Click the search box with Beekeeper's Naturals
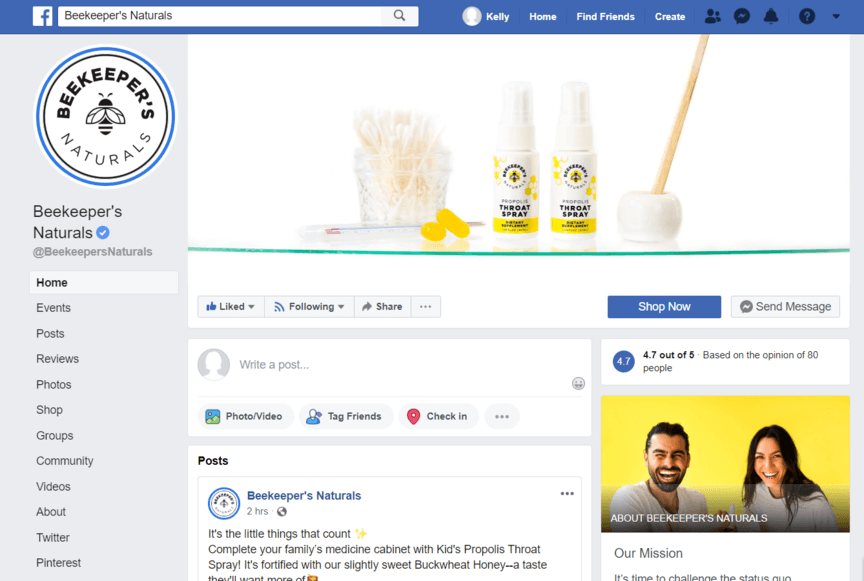 click(x=220, y=15)
